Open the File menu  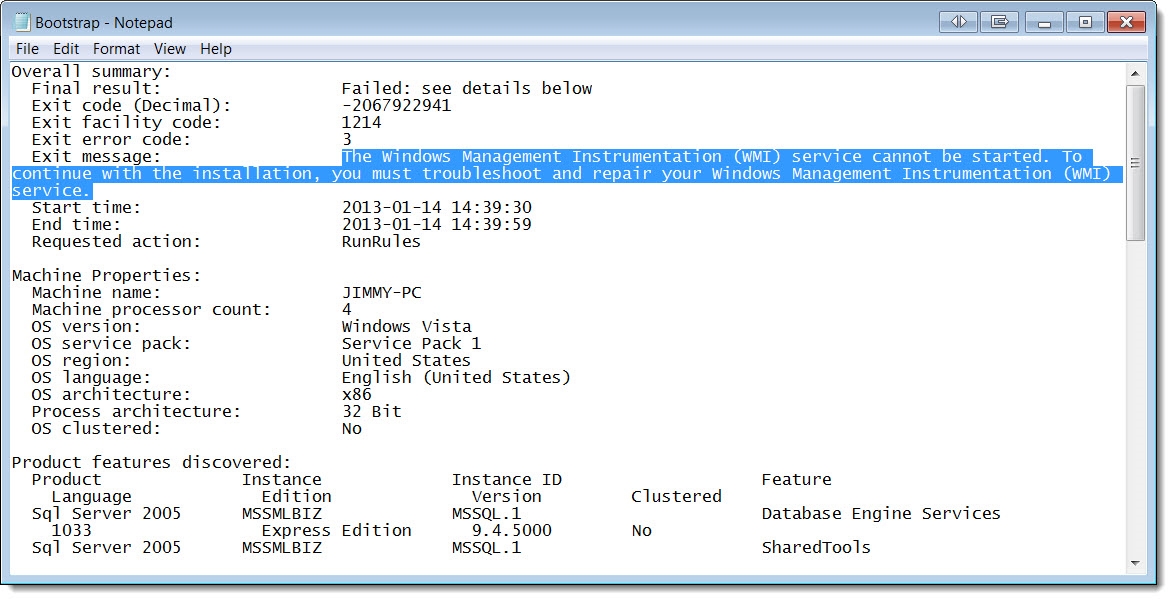[x=27, y=49]
